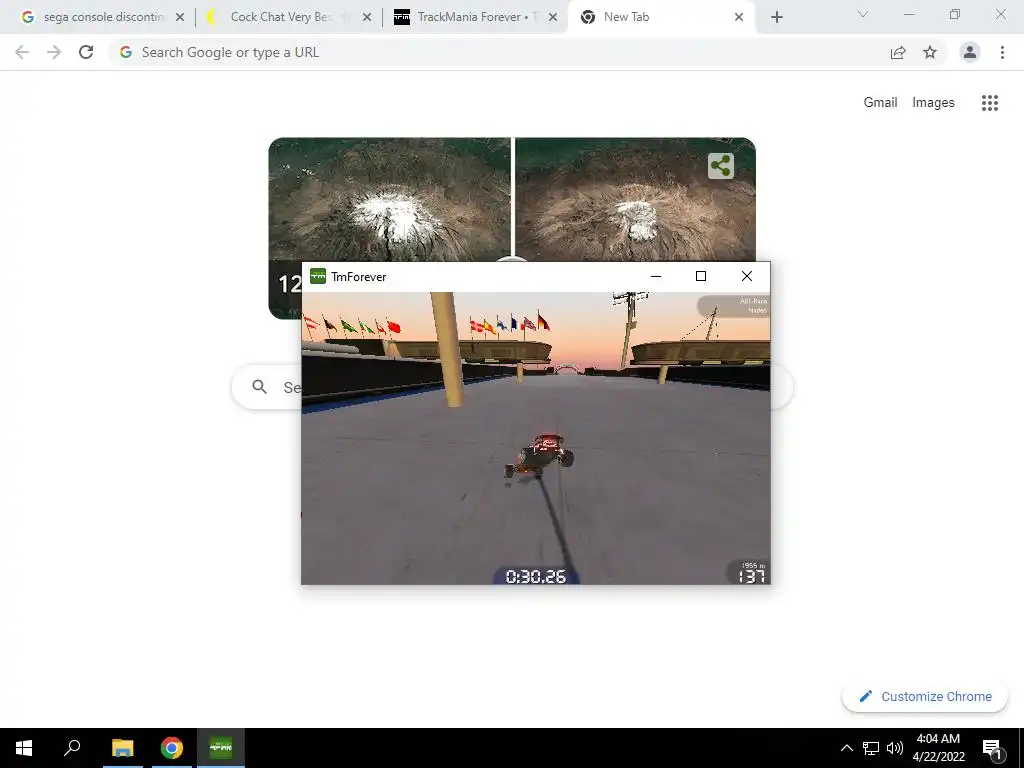Open the Google apps grid
This screenshot has height=768, width=1024.
pyautogui.click(x=989, y=103)
